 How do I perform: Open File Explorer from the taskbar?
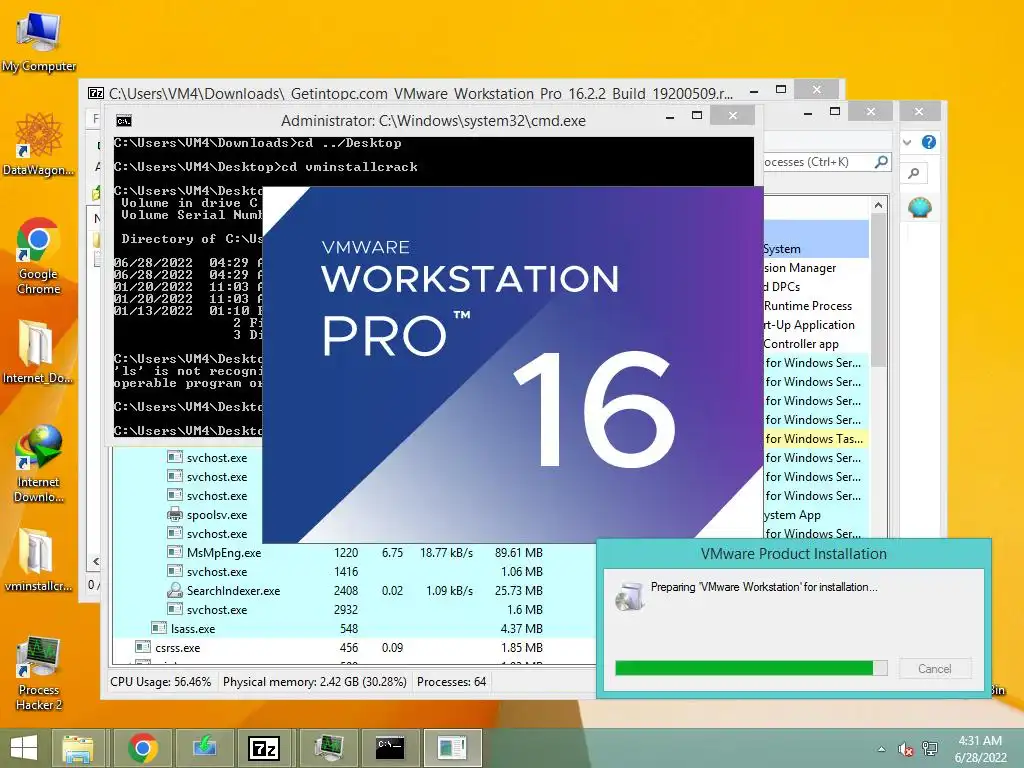coord(78,748)
